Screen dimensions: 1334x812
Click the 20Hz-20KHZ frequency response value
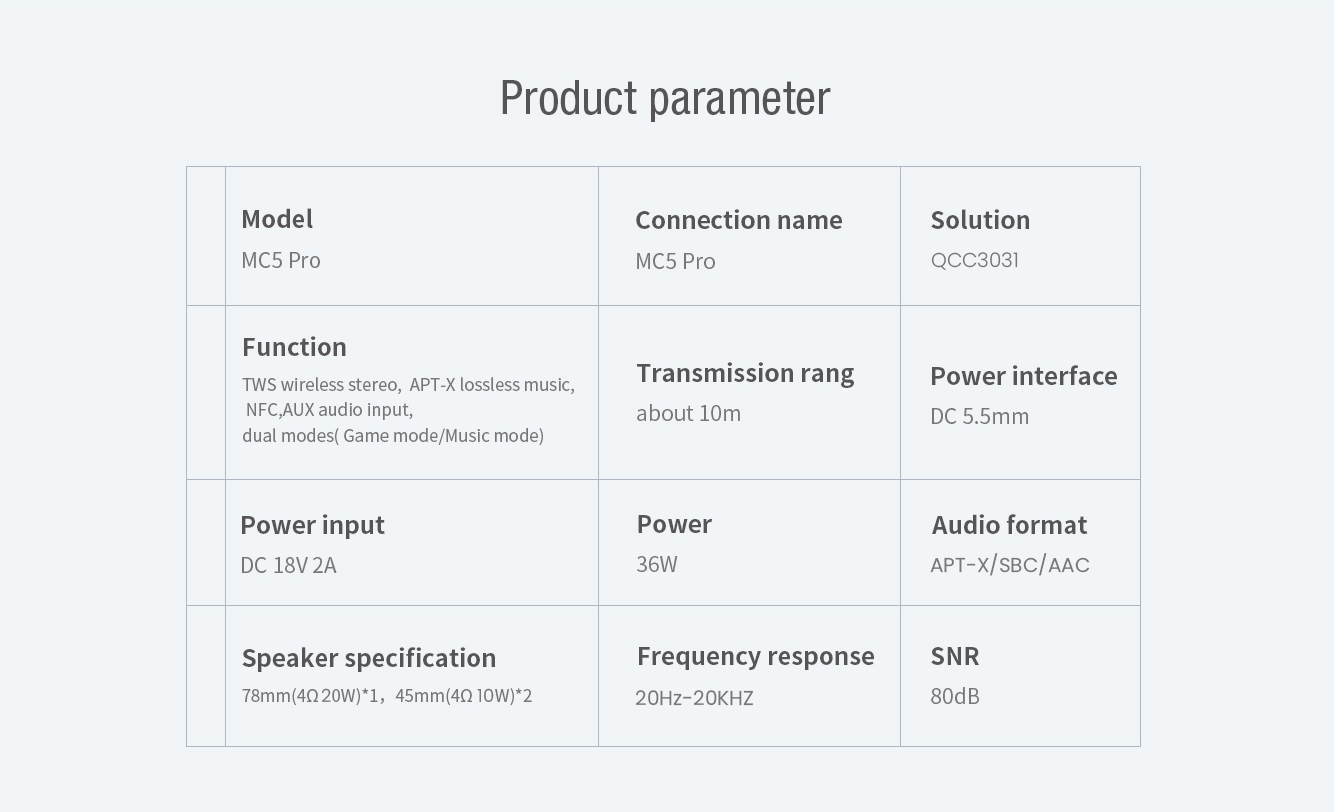click(694, 698)
